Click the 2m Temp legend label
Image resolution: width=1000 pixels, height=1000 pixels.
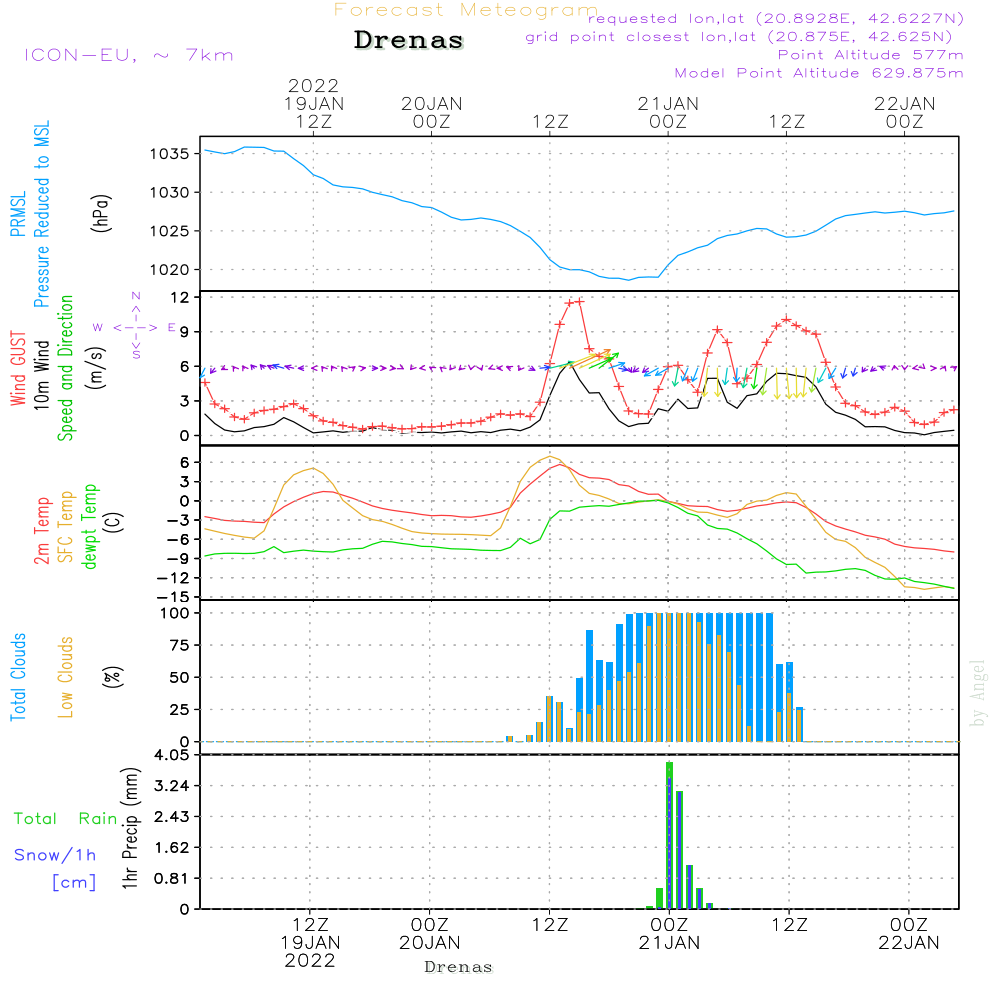[x=42, y=527]
